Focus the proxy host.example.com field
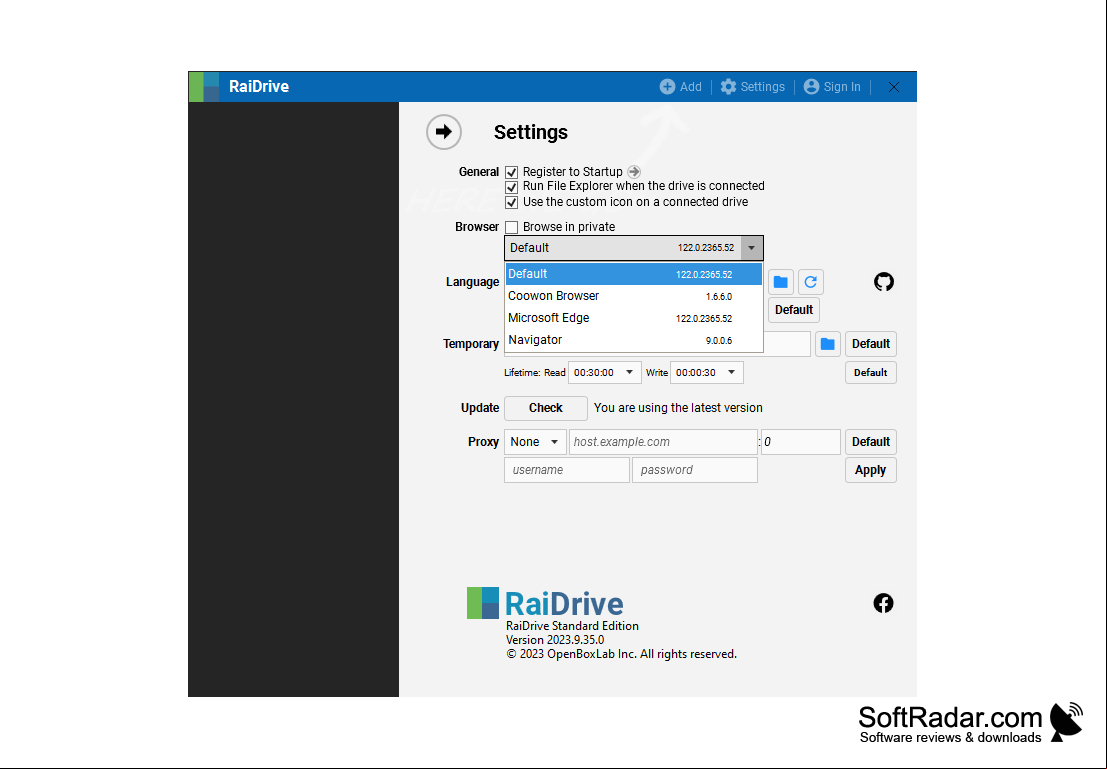The image size is (1107, 769). pos(663,442)
